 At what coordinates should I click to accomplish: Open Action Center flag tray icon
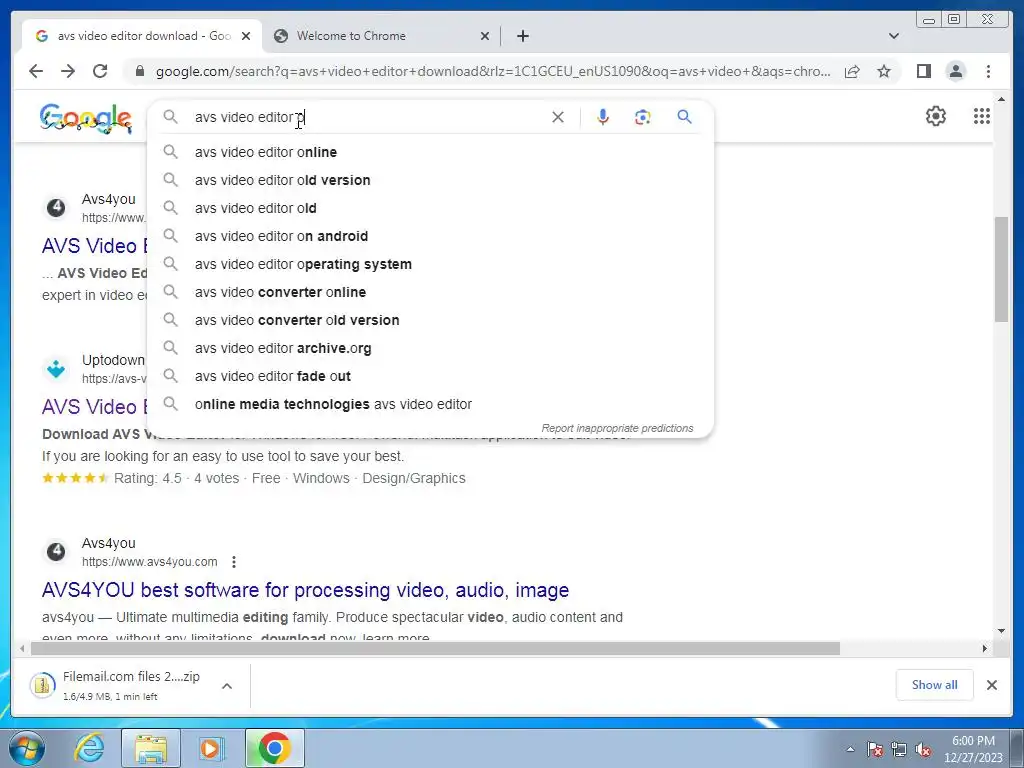pos(875,750)
